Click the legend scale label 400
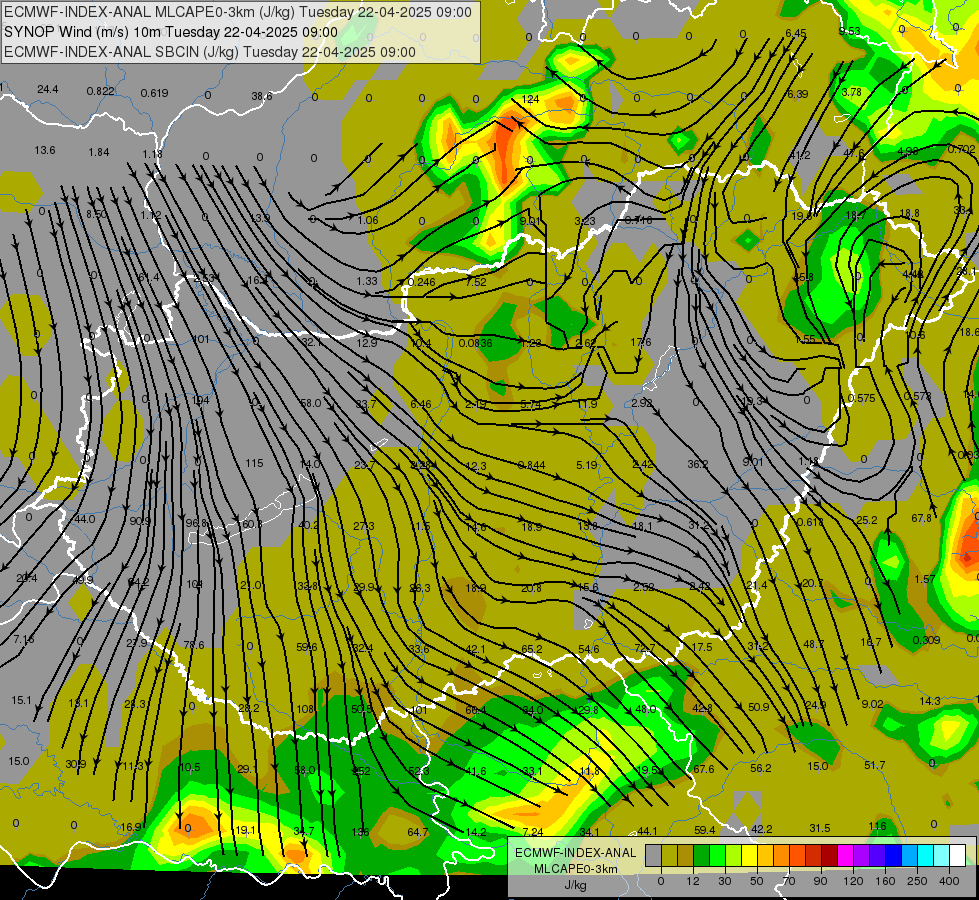 [x=949, y=881]
